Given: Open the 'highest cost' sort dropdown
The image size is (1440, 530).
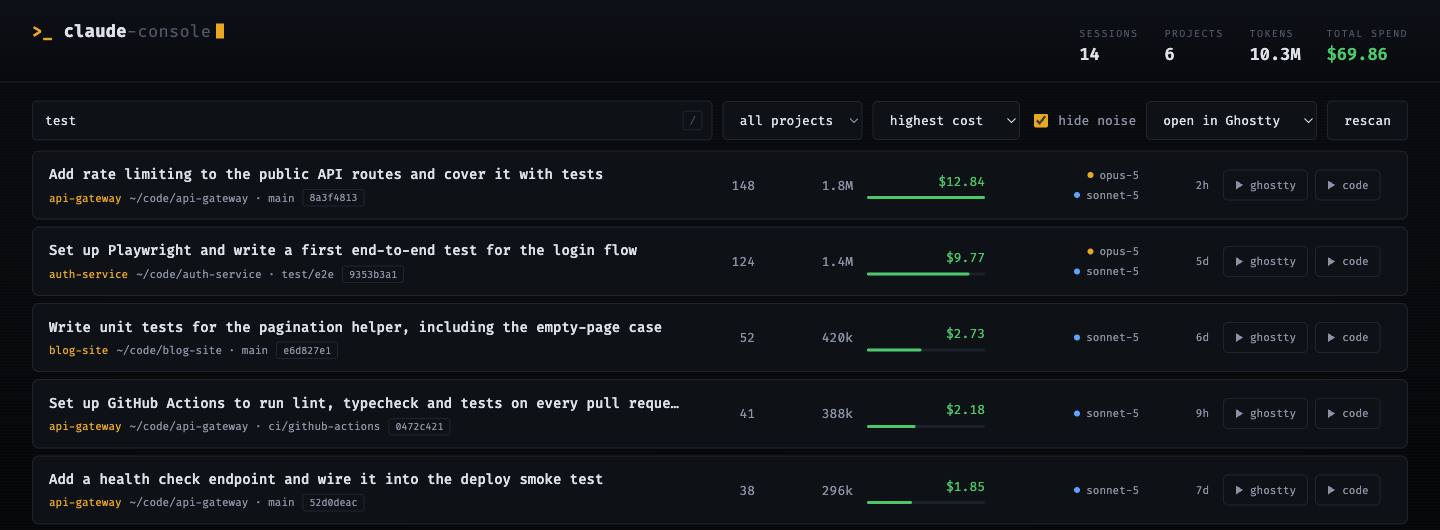Looking at the screenshot, I should click(x=946, y=121).
